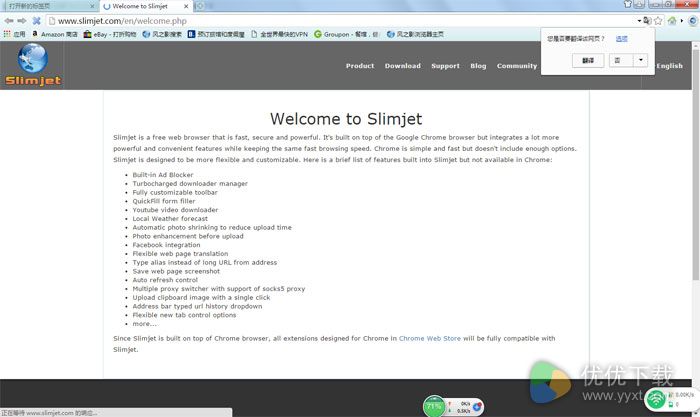Screen dimensions: 700x417
Task: Open the Apps grid bookmark icon
Action: pyautogui.click(x=7, y=34)
